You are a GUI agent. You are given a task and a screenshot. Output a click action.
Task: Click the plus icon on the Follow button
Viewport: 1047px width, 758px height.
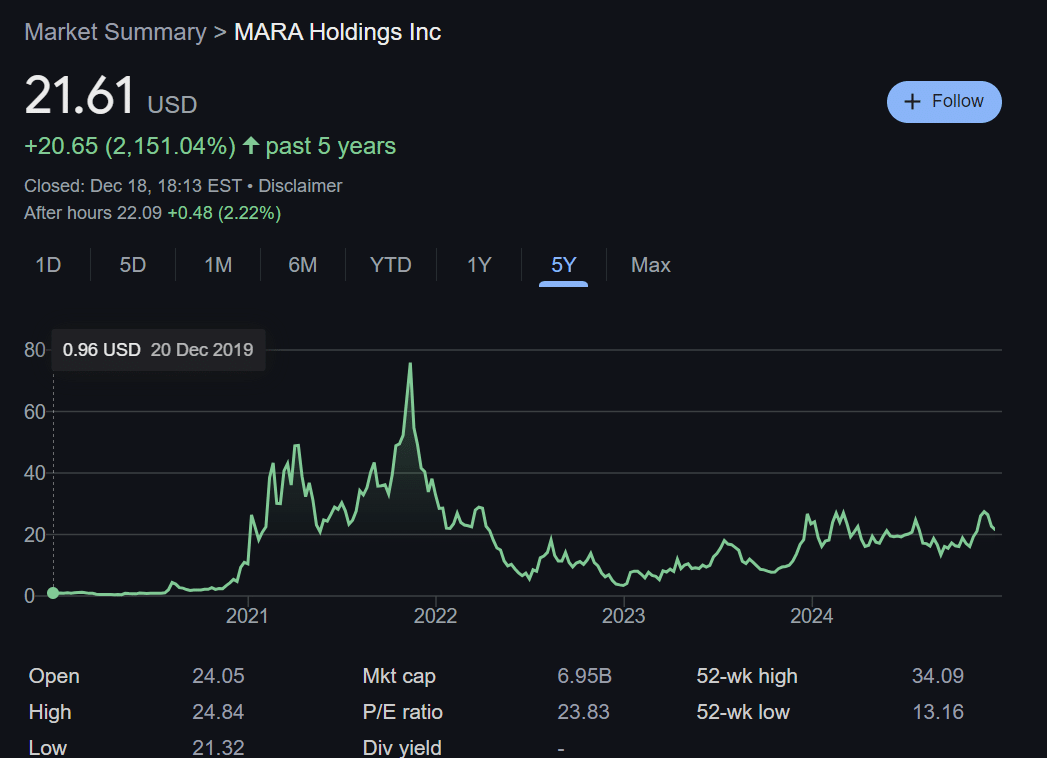point(913,101)
